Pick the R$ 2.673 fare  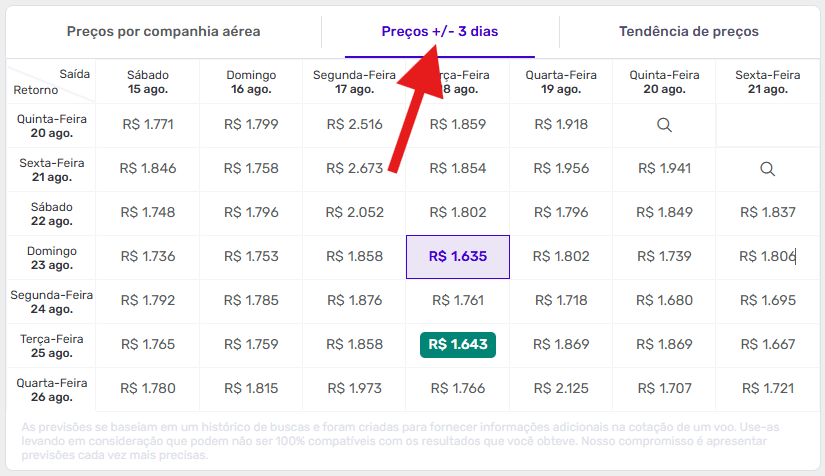(x=354, y=169)
